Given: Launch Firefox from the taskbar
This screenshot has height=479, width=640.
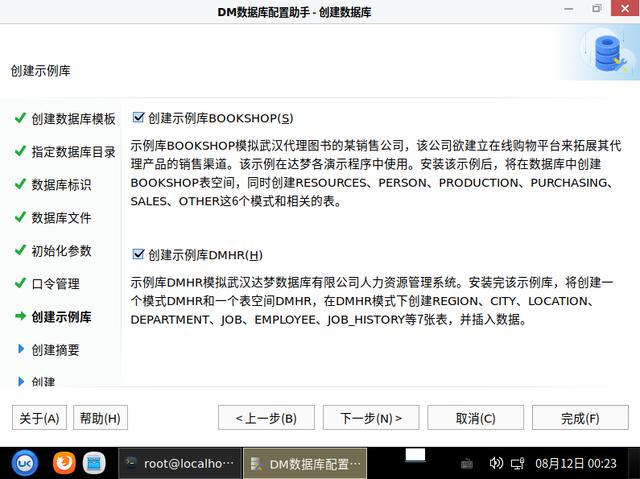Looking at the screenshot, I should point(64,463).
